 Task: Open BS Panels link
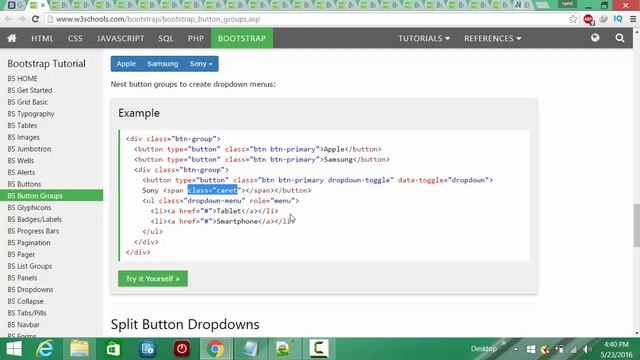[x=22, y=278]
